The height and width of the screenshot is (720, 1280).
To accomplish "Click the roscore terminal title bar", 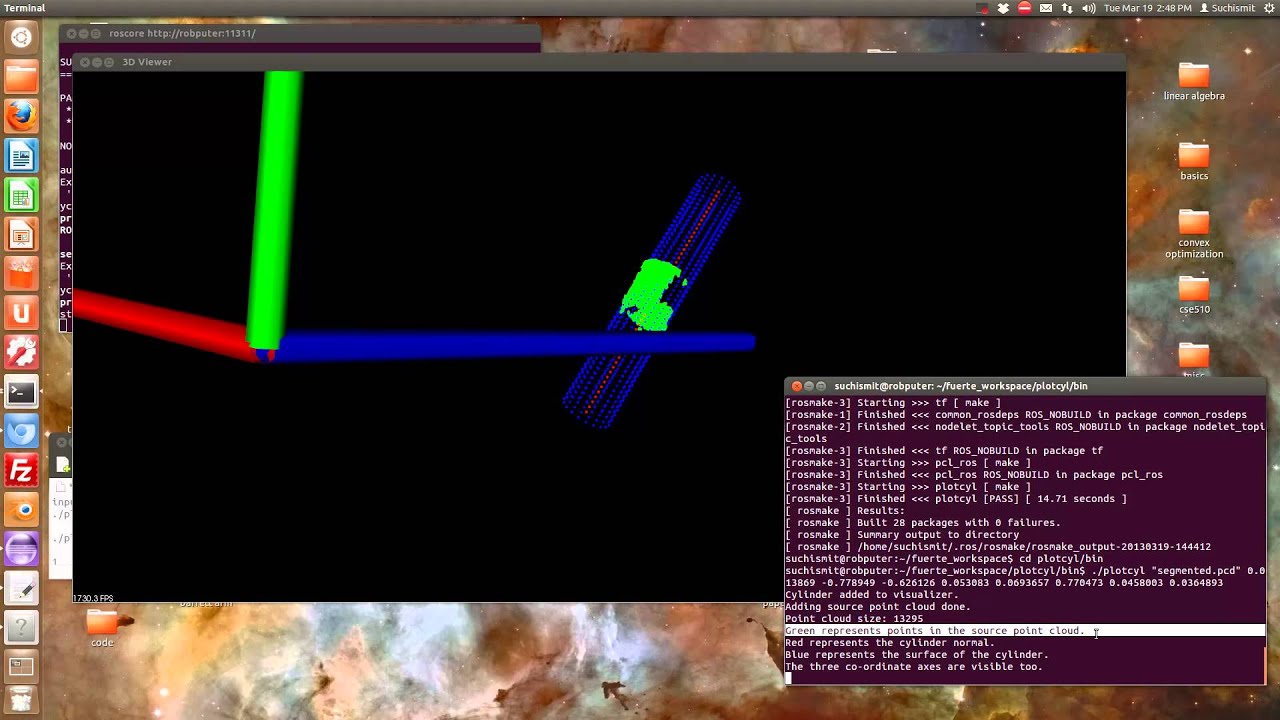I will (x=300, y=33).
